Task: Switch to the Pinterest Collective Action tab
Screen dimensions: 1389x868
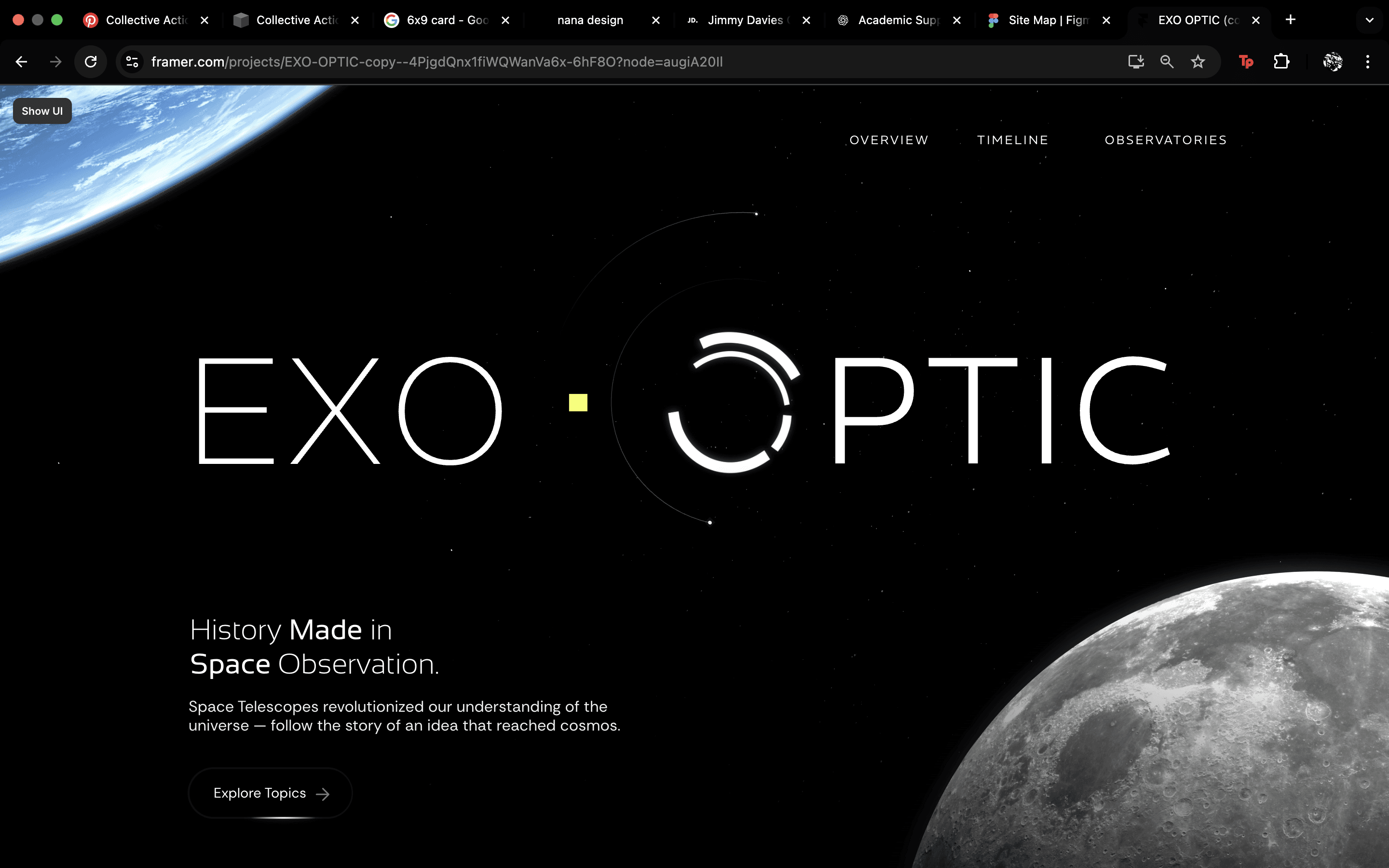Action: tap(146, 20)
